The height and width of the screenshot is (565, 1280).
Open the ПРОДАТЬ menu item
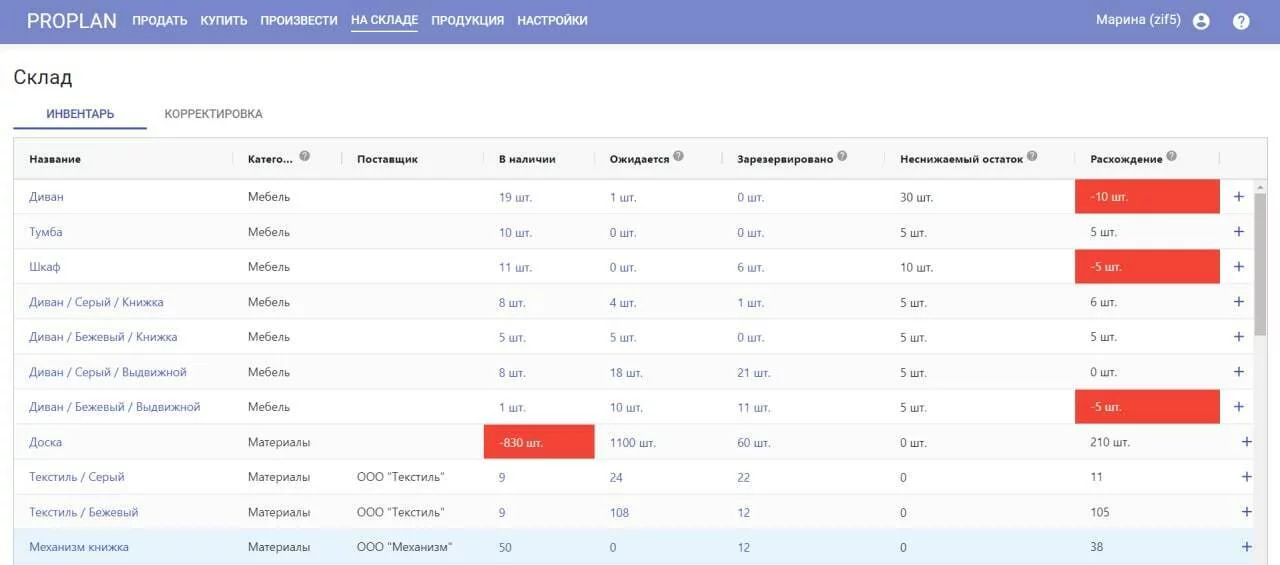160,21
